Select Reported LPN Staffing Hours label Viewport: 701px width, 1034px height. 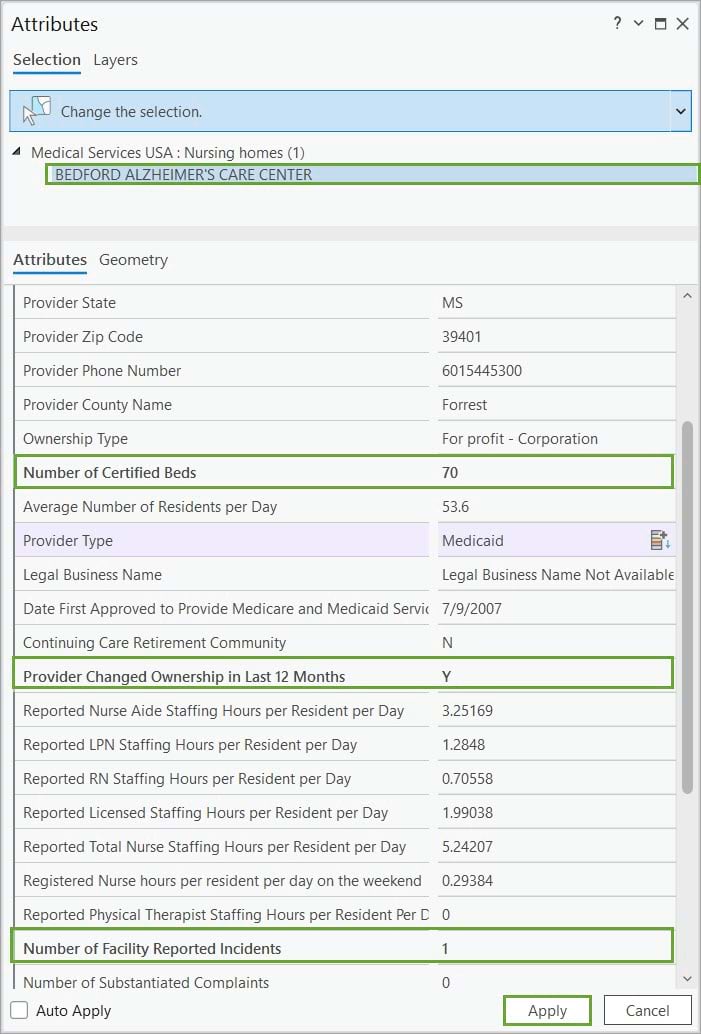coord(190,745)
